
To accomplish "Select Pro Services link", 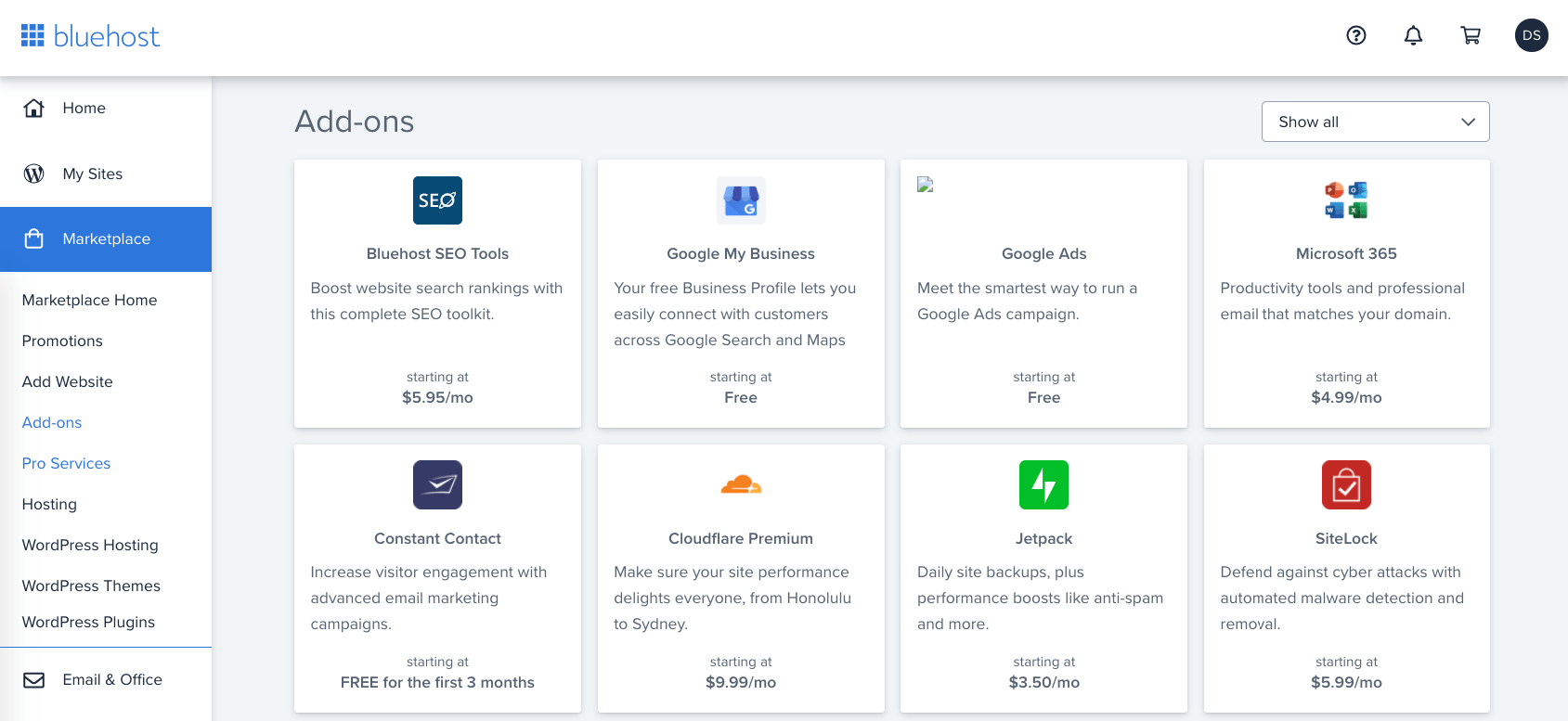I will 66,463.
